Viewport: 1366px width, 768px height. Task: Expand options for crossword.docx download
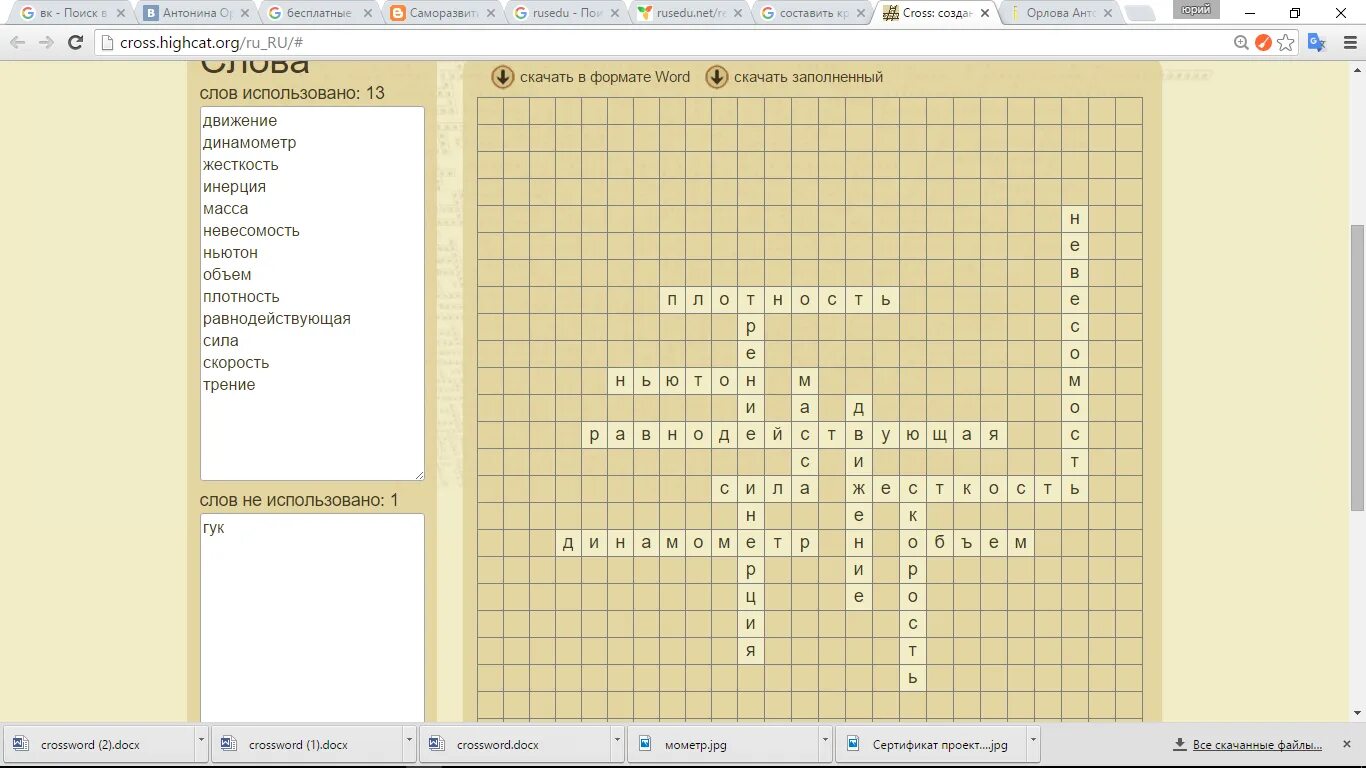pos(617,744)
